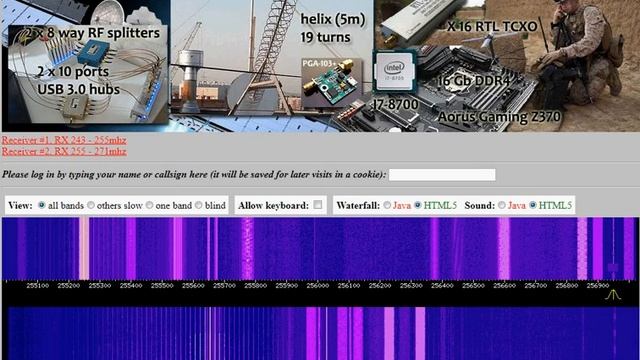
Task: Select the 'all bands' view option
Action: coord(42,205)
